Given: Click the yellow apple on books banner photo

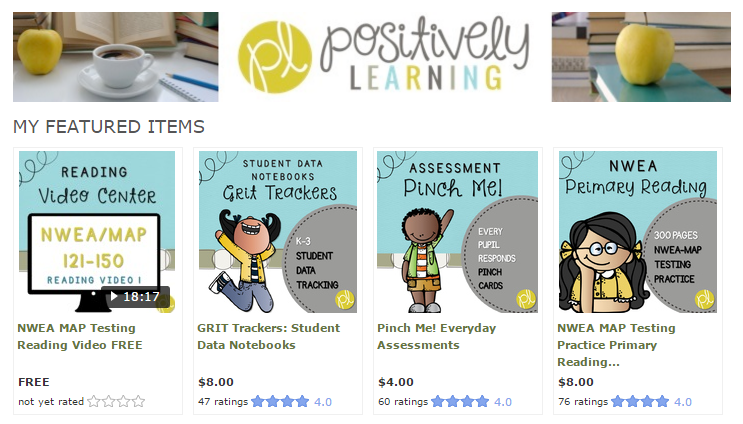Looking at the screenshot, I should (x=641, y=57).
